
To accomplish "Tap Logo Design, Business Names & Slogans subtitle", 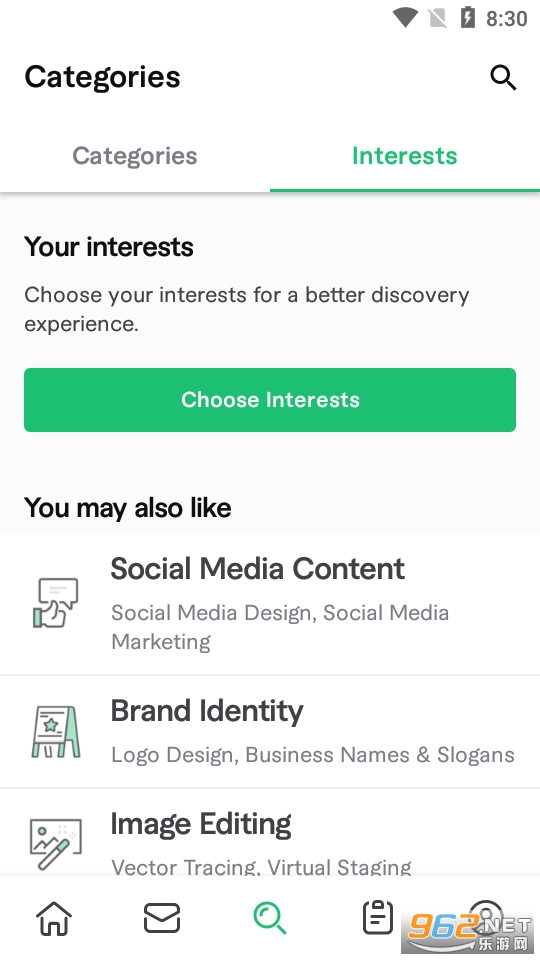I will [x=313, y=756].
